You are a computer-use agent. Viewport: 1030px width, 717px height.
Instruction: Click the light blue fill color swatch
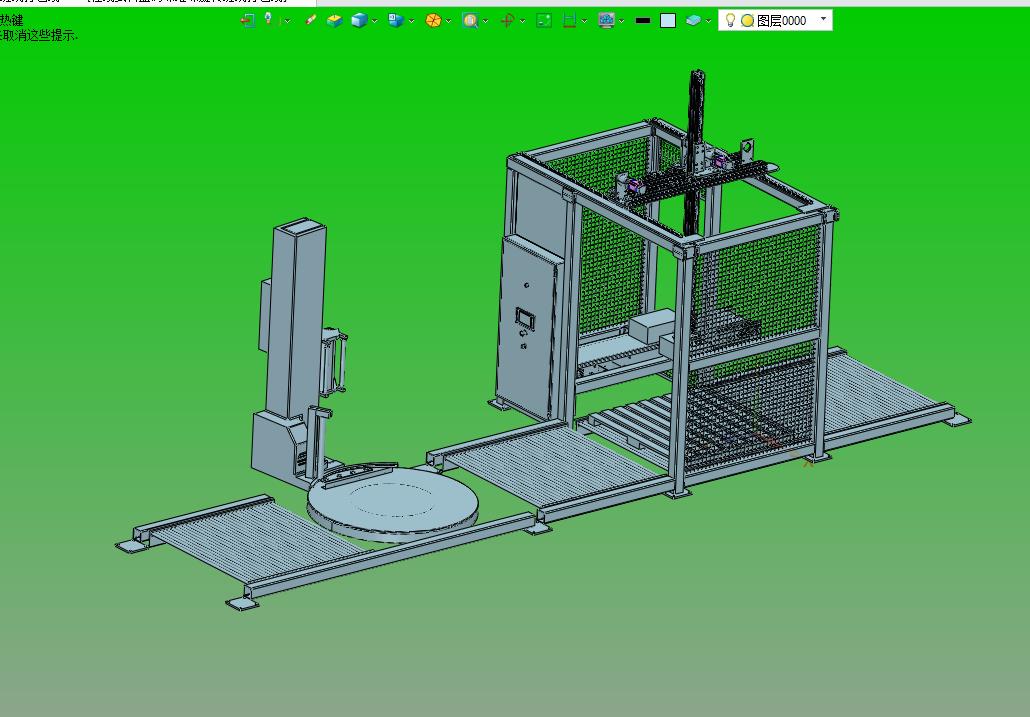[668, 20]
